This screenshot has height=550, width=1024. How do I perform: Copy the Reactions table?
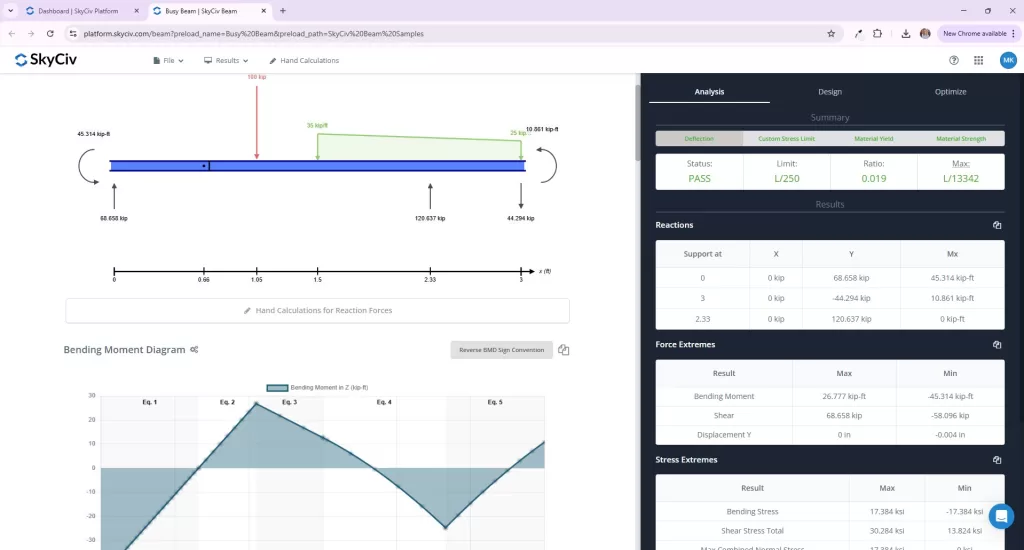(x=997, y=225)
